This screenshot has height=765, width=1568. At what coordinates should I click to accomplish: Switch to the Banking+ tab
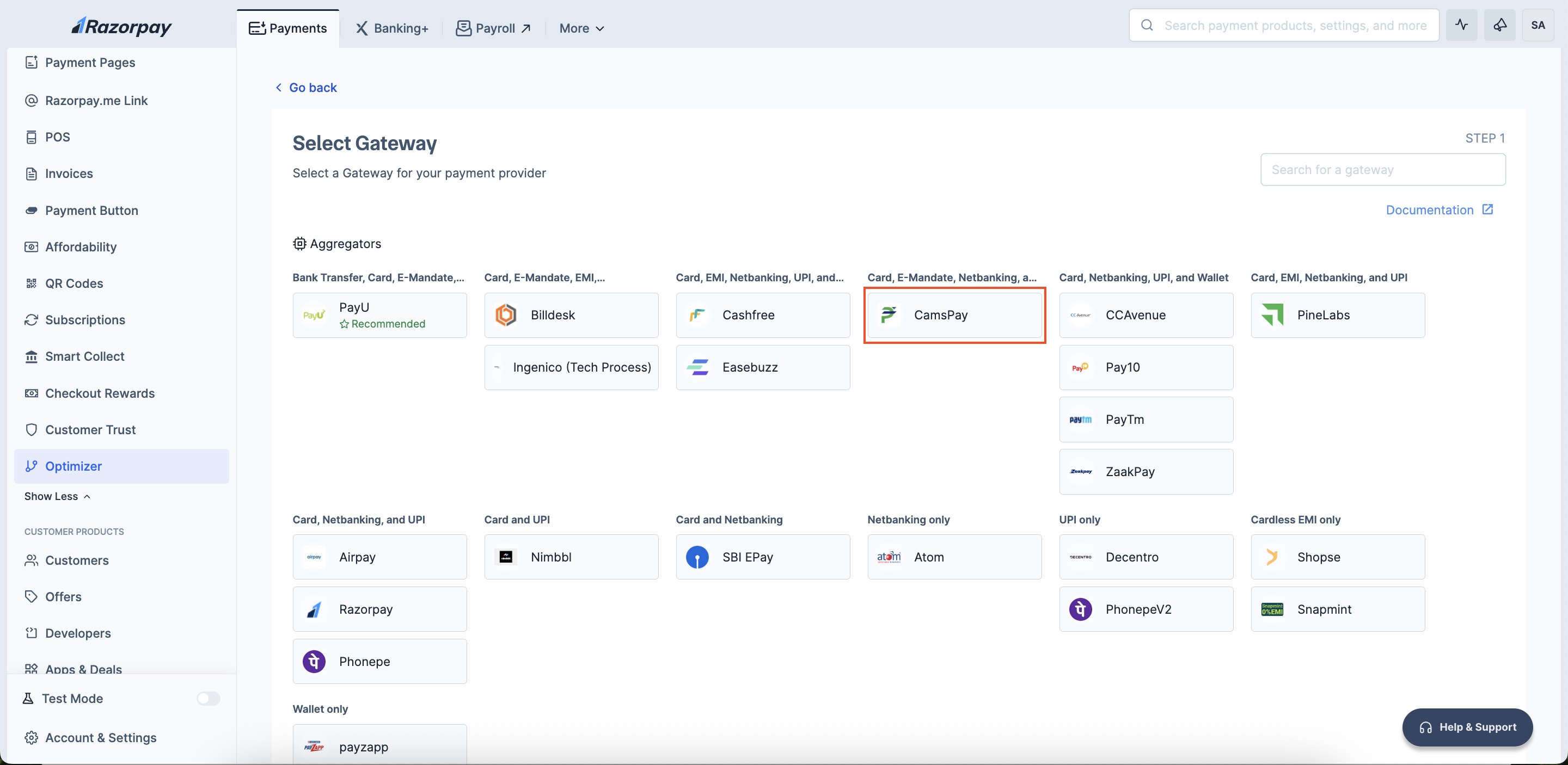coord(392,28)
